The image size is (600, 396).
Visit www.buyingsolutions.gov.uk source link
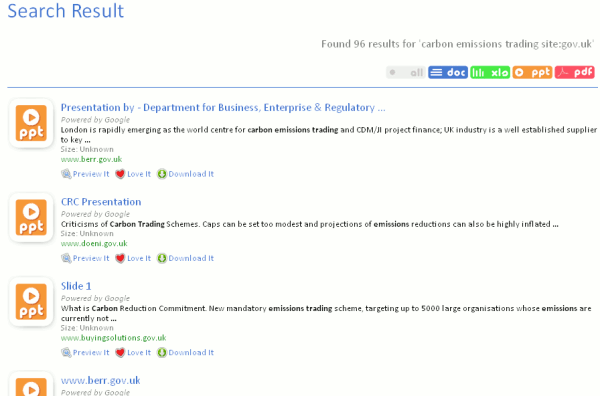[114, 338]
